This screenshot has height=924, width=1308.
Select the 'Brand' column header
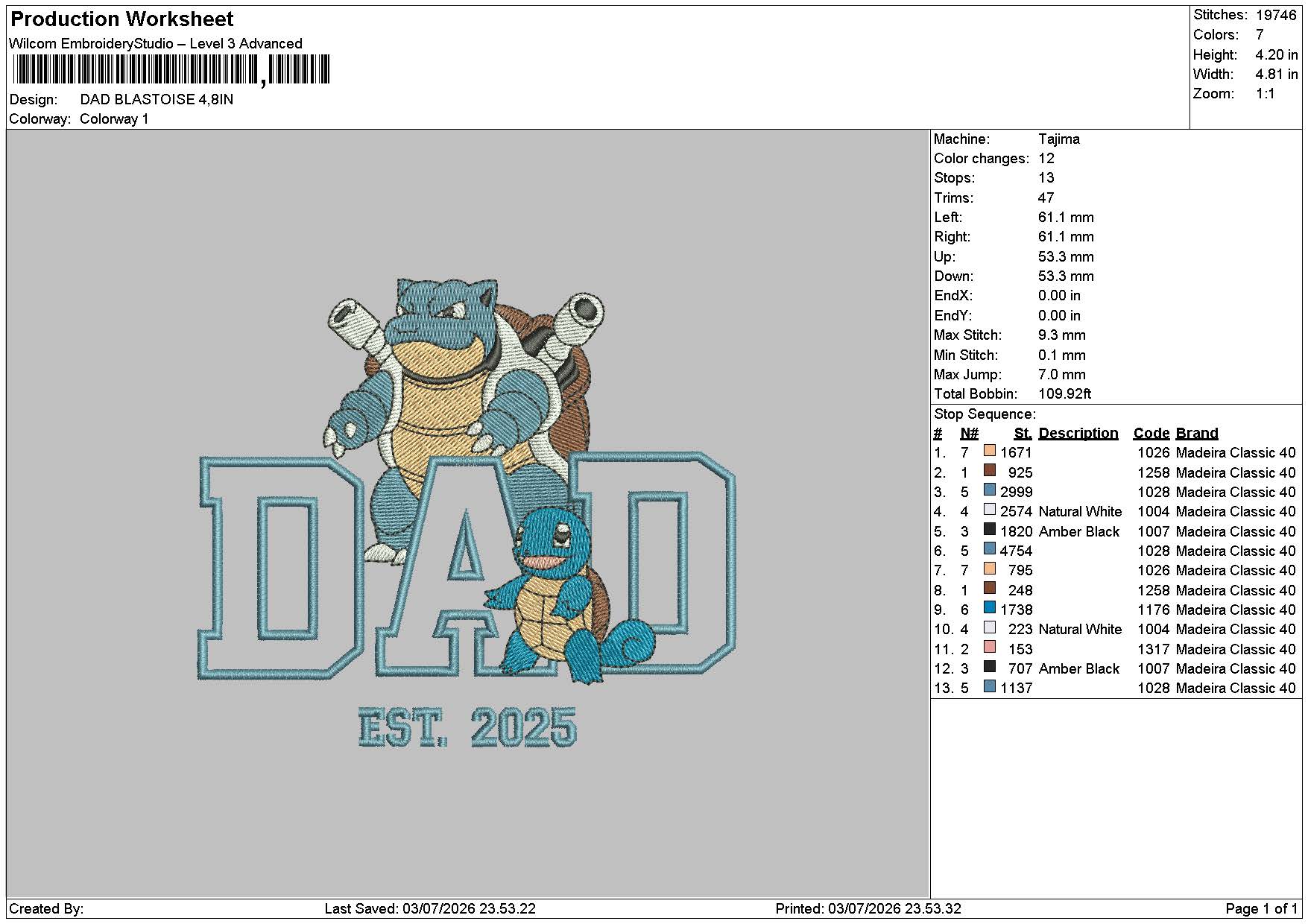[x=1197, y=434]
